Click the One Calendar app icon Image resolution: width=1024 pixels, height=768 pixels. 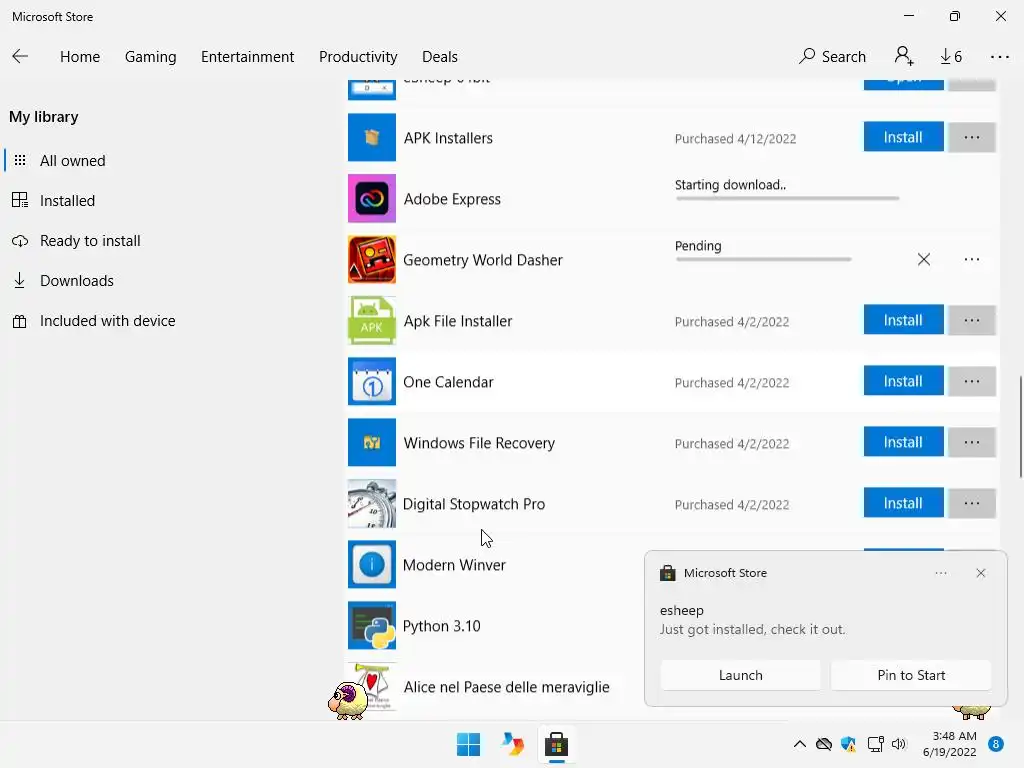click(372, 381)
